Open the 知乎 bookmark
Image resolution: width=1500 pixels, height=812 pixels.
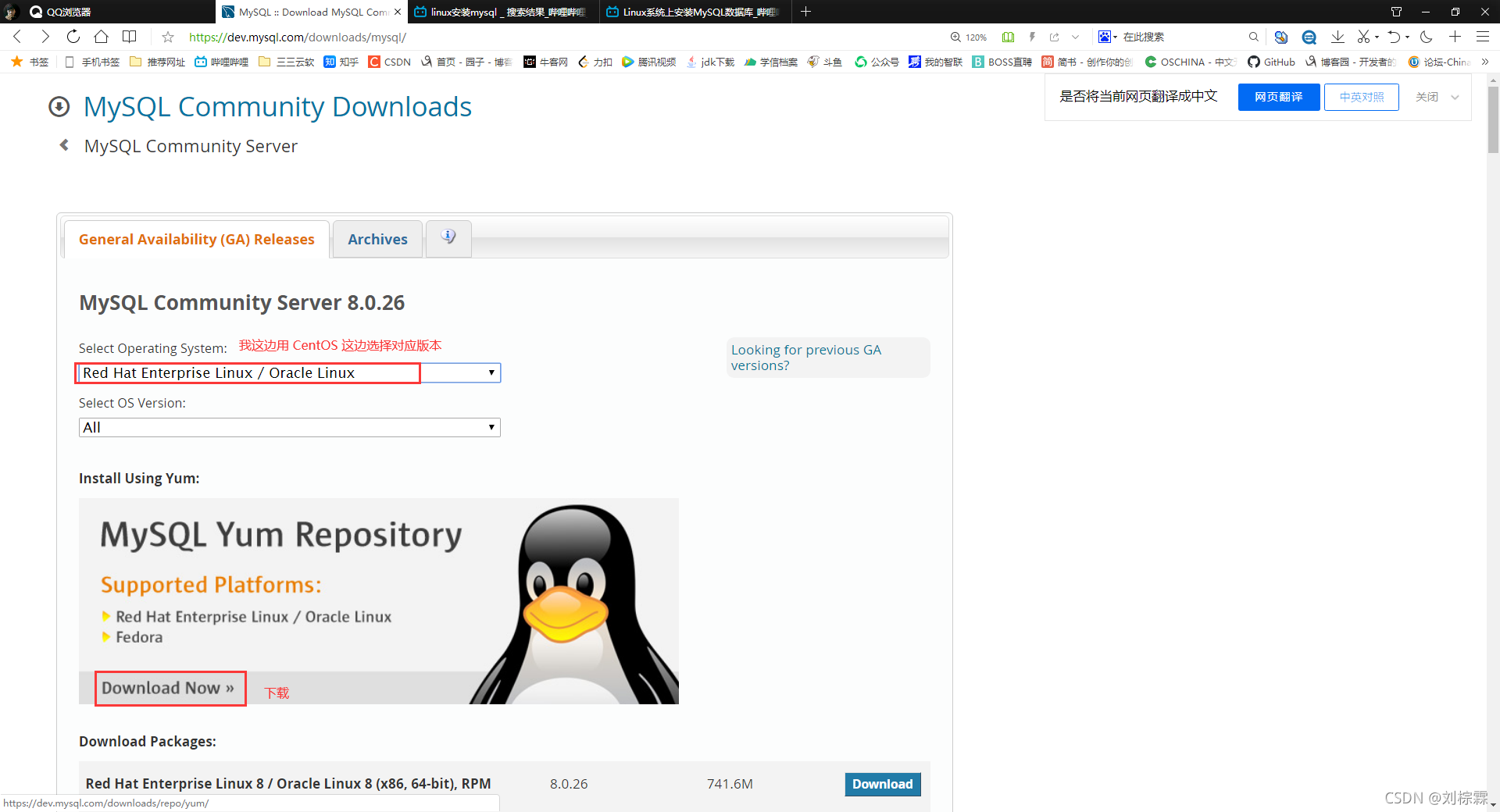(x=341, y=62)
